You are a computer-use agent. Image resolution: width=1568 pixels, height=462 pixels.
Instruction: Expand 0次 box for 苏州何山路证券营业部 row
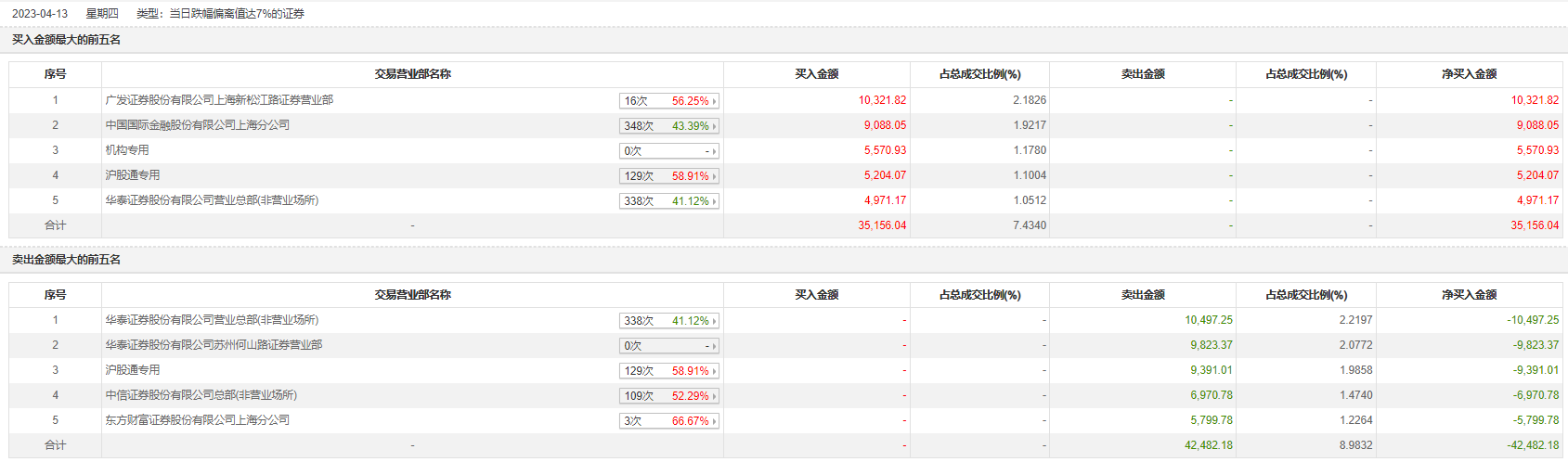[x=668, y=346]
